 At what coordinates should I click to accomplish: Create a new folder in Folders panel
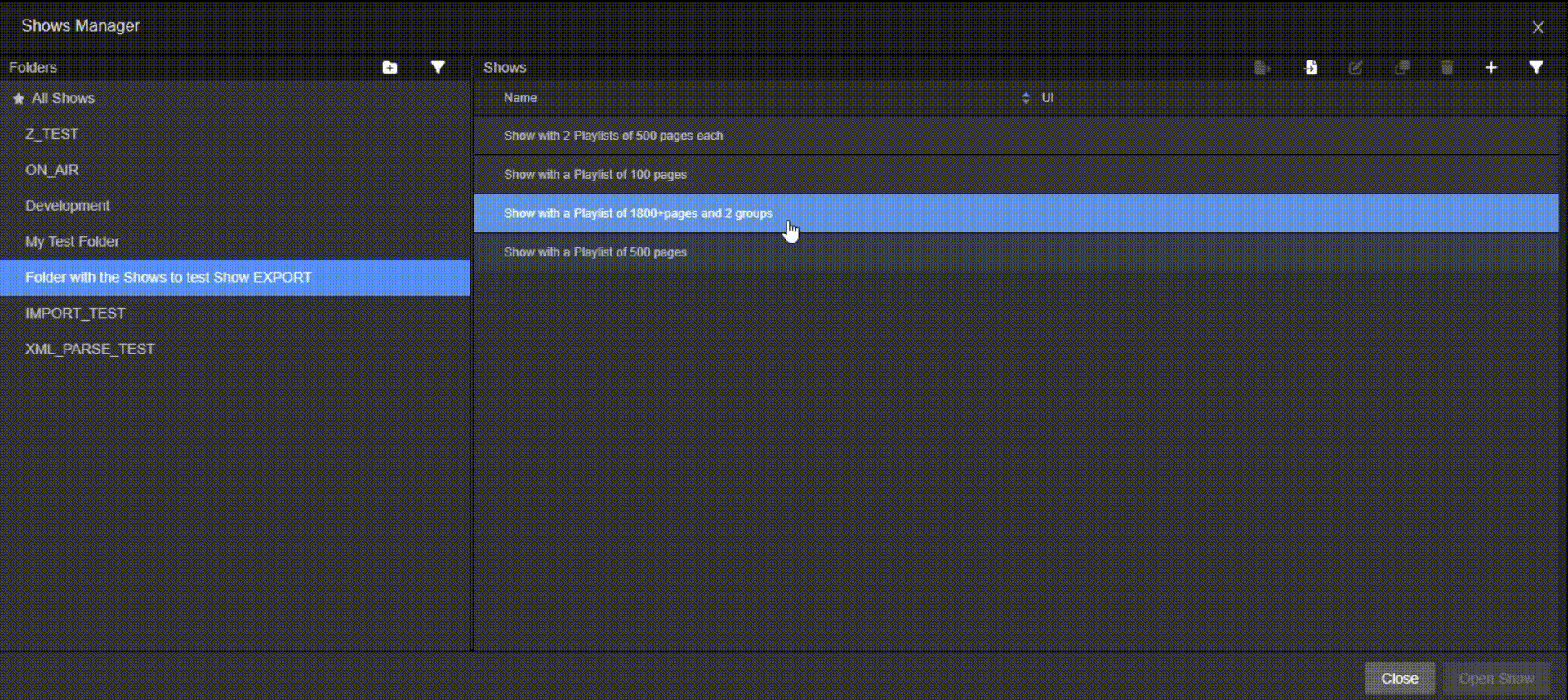[390, 68]
